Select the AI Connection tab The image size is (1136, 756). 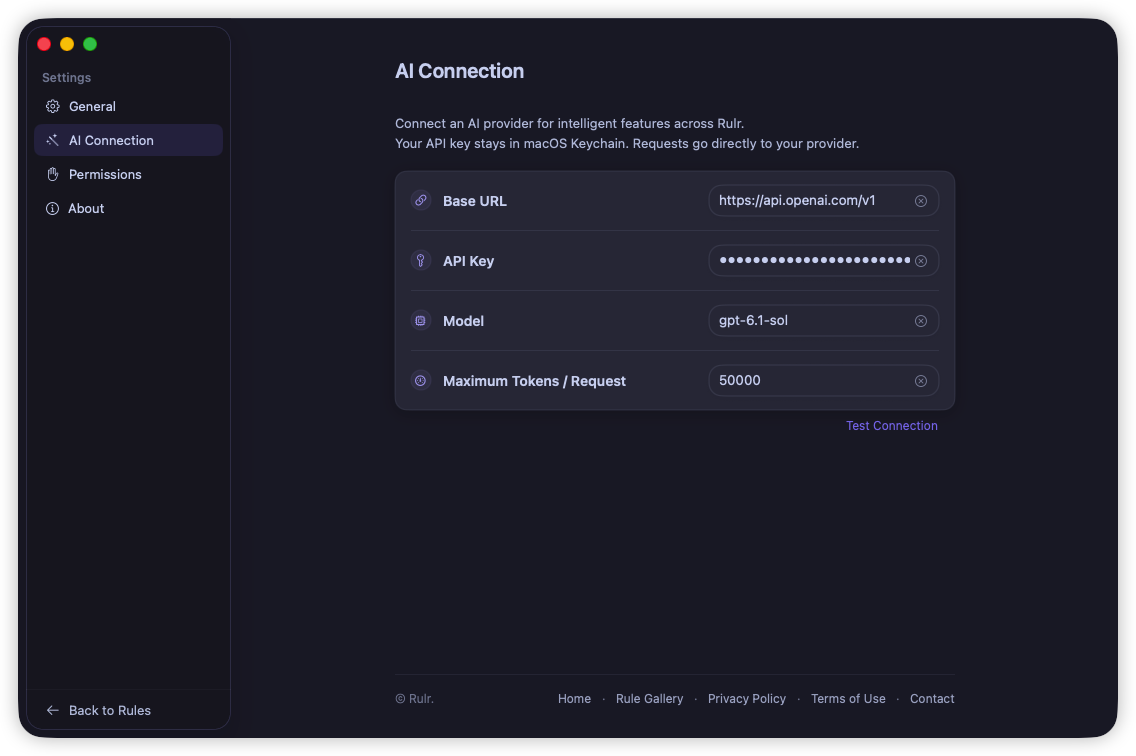point(128,140)
